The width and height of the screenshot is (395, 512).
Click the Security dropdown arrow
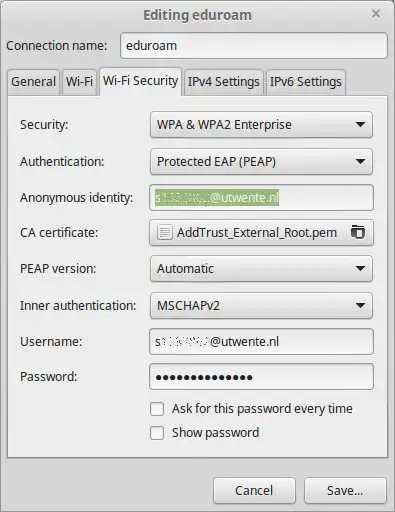[x=360, y=125]
